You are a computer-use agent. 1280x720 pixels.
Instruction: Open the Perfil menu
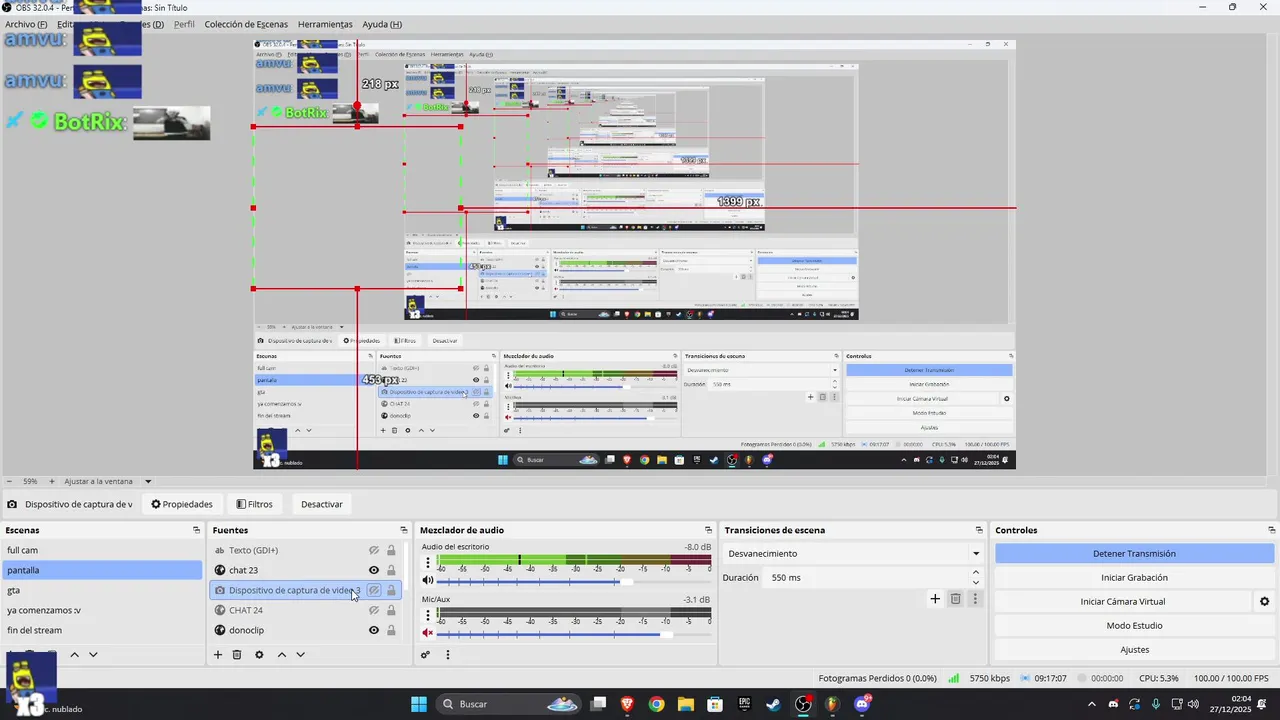point(184,24)
